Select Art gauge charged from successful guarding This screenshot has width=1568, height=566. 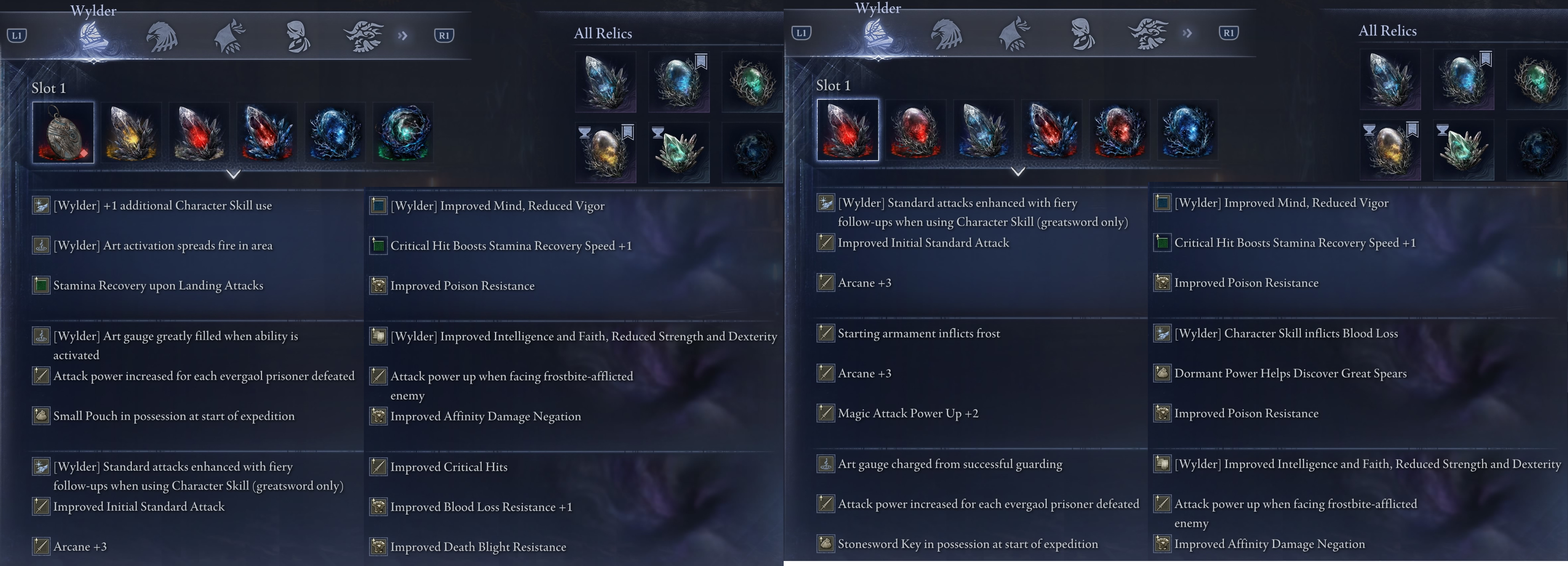[x=950, y=464]
